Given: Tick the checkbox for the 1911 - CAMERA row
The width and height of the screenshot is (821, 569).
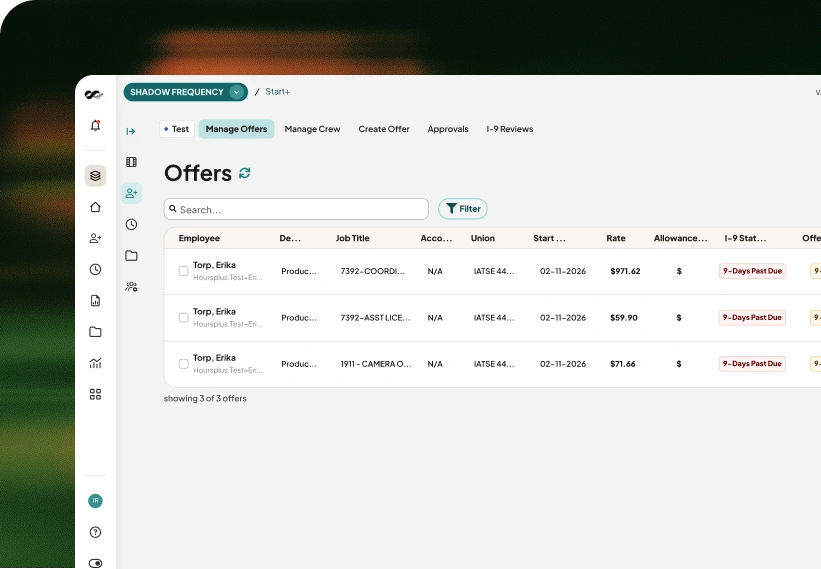Looking at the screenshot, I should point(183,364).
